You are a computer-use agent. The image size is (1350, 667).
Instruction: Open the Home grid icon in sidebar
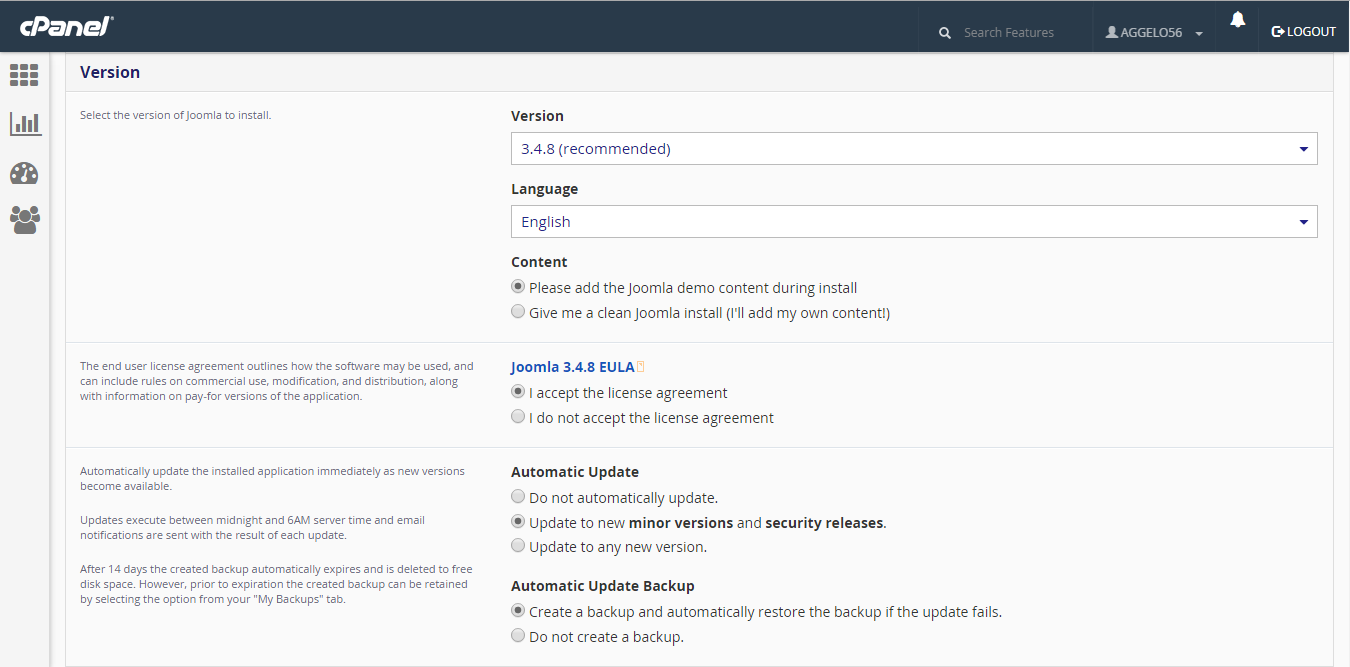pos(24,75)
